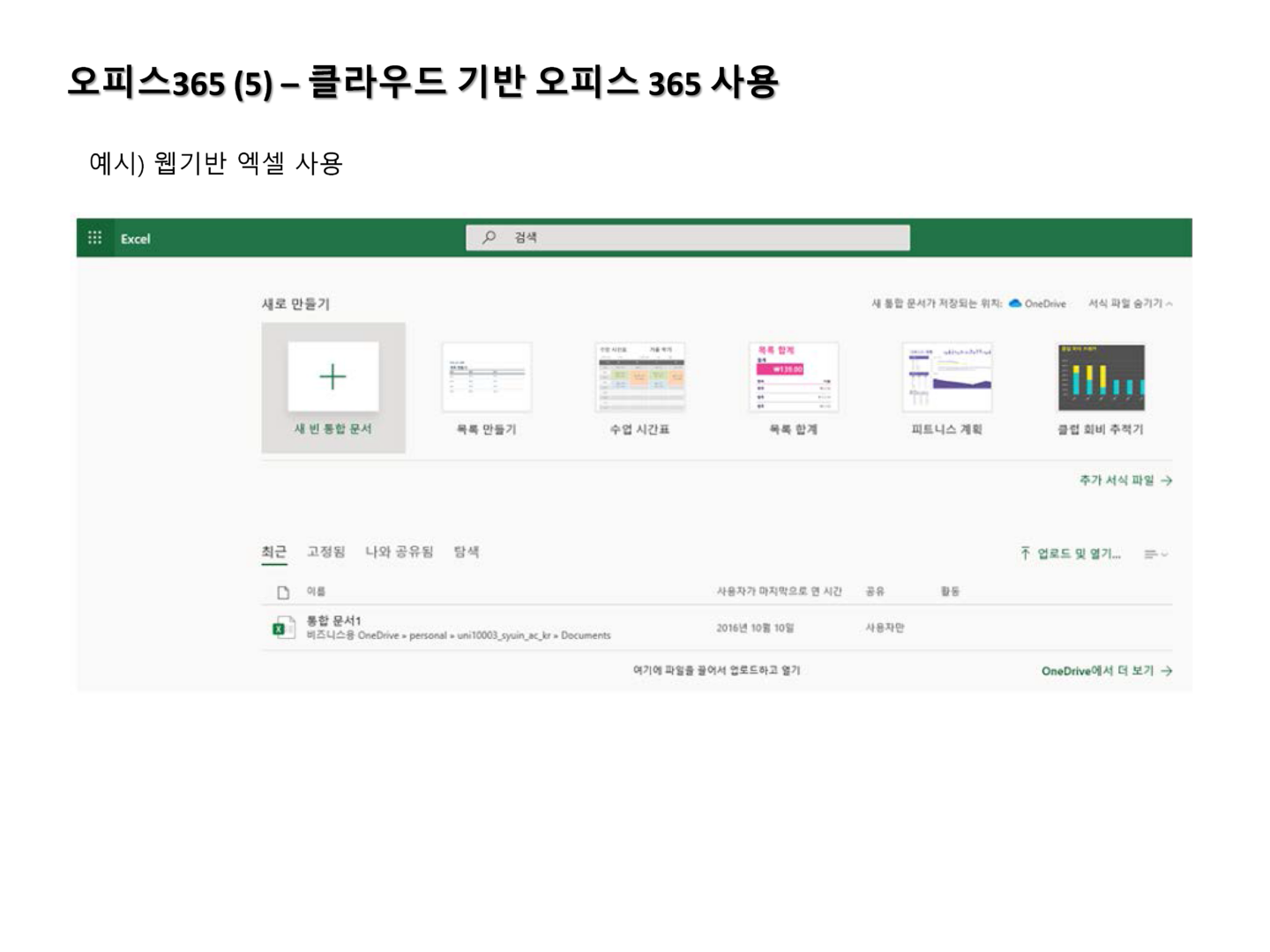Click the 공유 column header
The height and width of the screenshot is (952, 1270).
tap(875, 591)
